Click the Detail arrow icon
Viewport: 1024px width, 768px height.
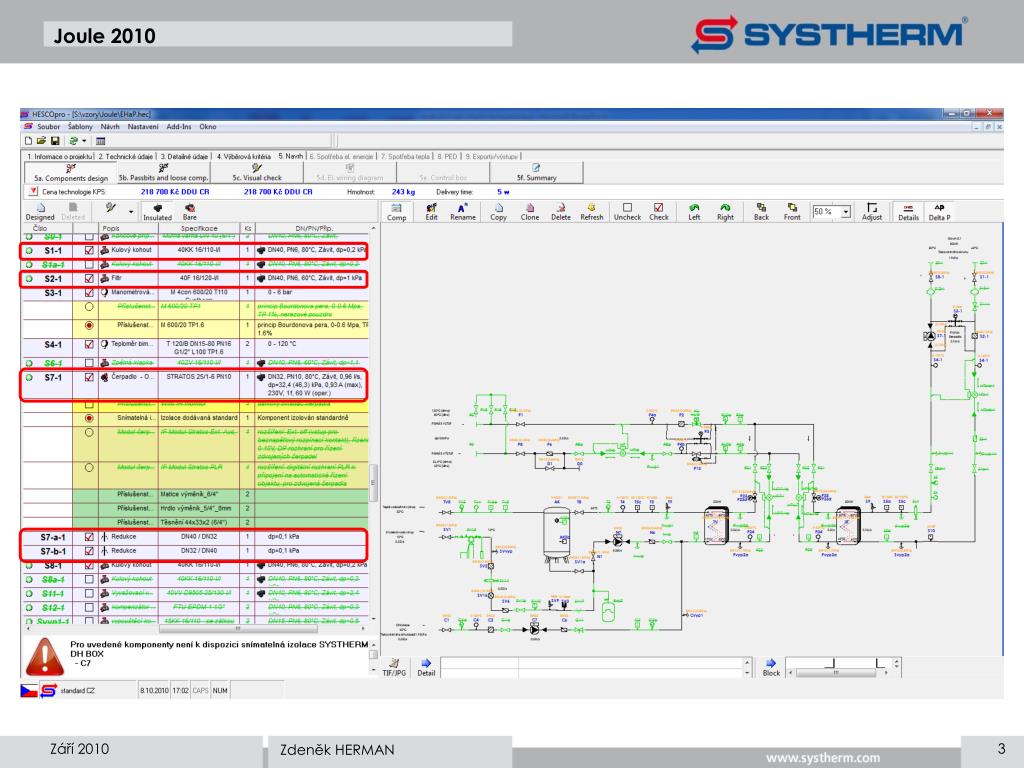(426, 667)
